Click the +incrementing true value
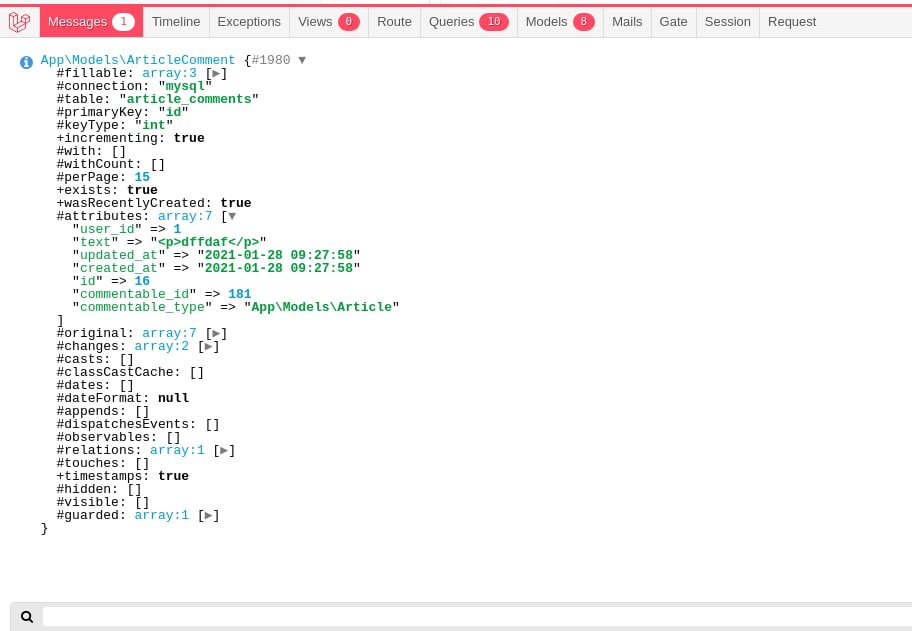912x631 pixels. [189, 138]
